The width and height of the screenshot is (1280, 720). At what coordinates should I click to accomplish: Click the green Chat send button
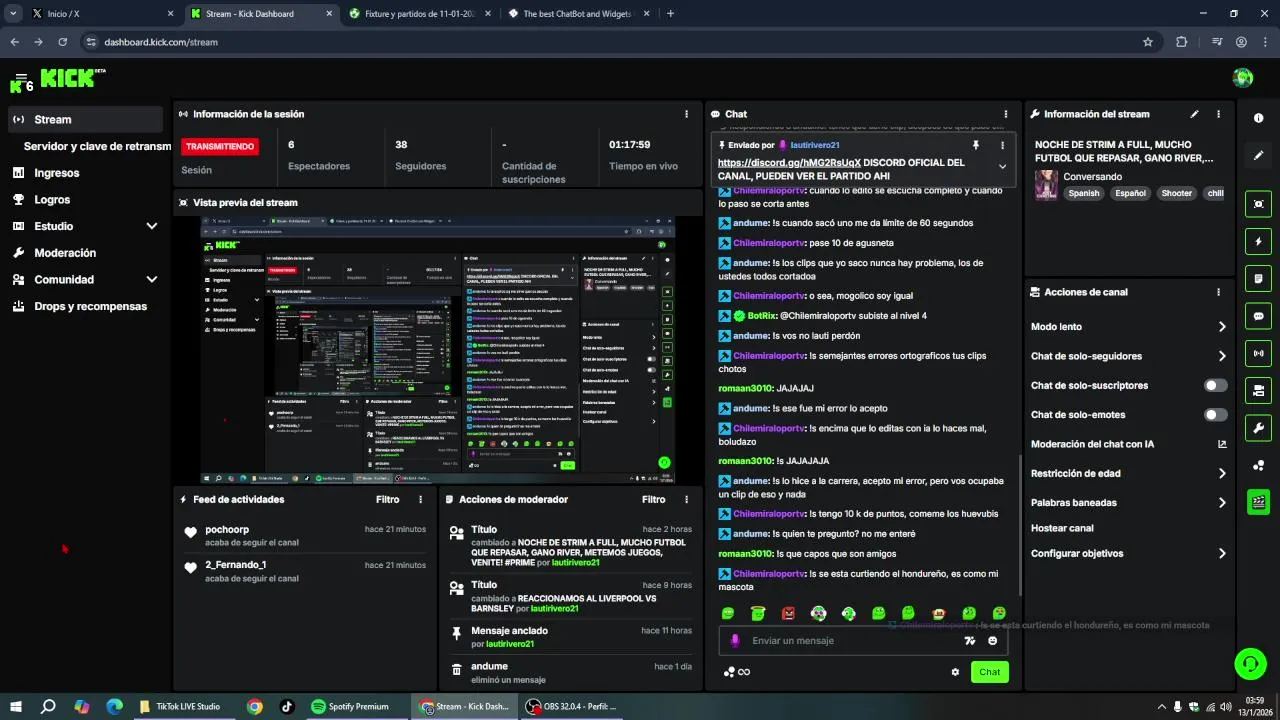(x=989, y=672)
